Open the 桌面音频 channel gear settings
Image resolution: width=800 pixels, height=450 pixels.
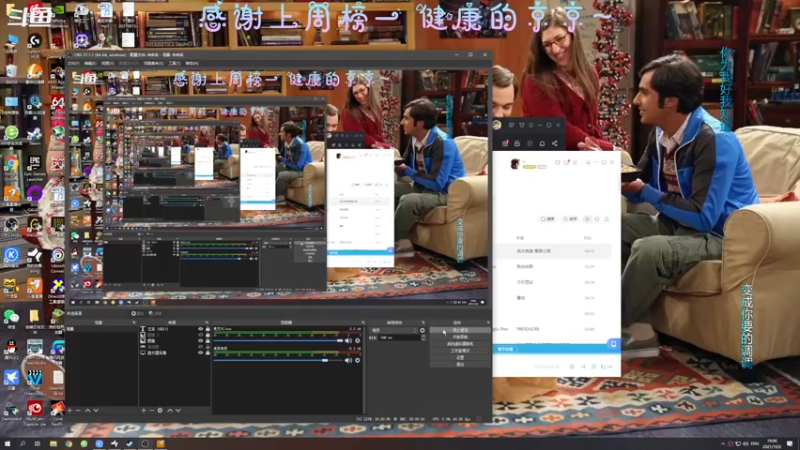358,360
